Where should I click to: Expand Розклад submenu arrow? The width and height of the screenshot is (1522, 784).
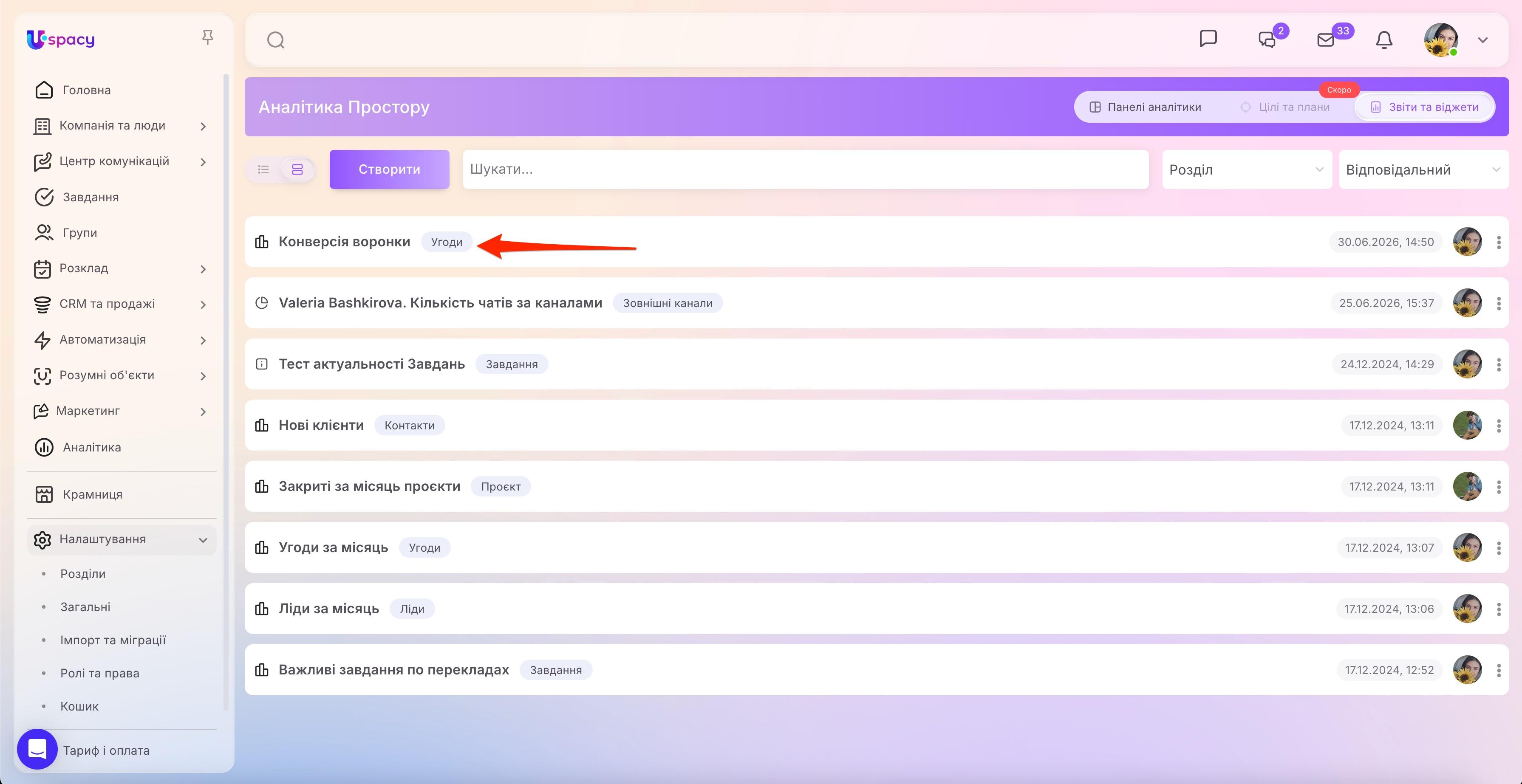coord(203,269)
